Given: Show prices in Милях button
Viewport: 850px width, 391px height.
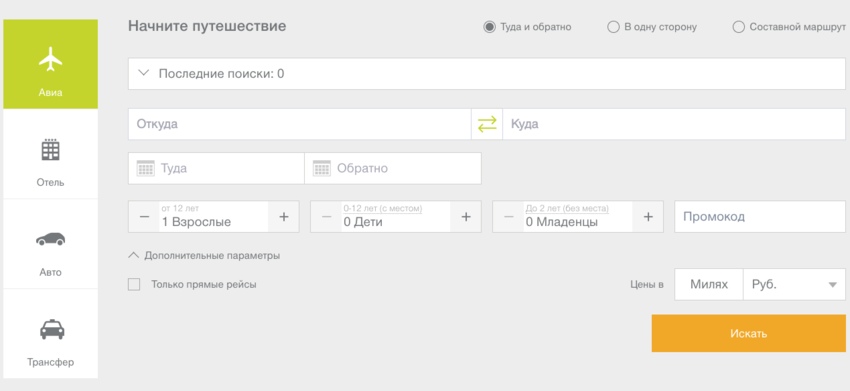Looking at the screenshot, I should pos(709,284).
